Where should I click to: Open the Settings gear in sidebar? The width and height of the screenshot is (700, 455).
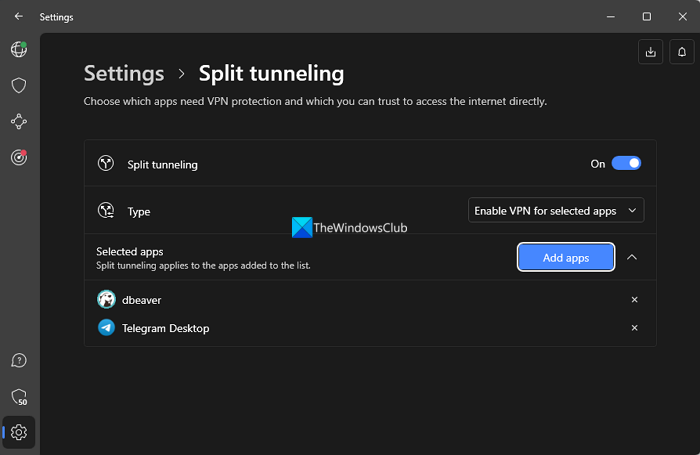pyautogui.click(x=19, y=433)
